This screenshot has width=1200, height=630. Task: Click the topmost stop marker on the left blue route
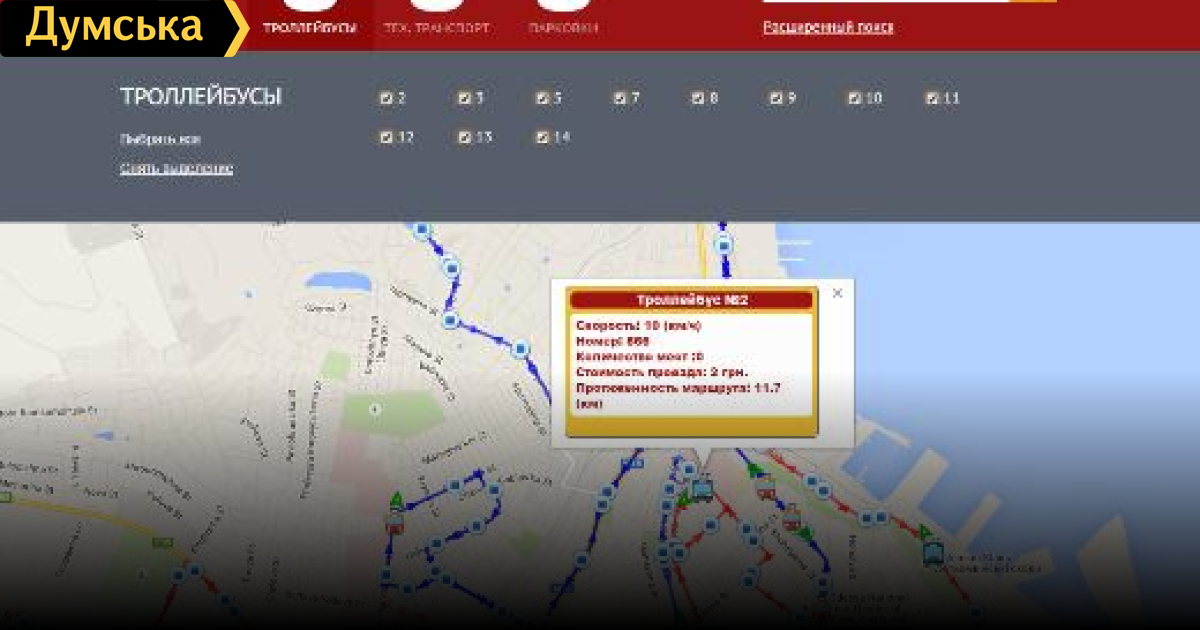(x=421, y=230)
